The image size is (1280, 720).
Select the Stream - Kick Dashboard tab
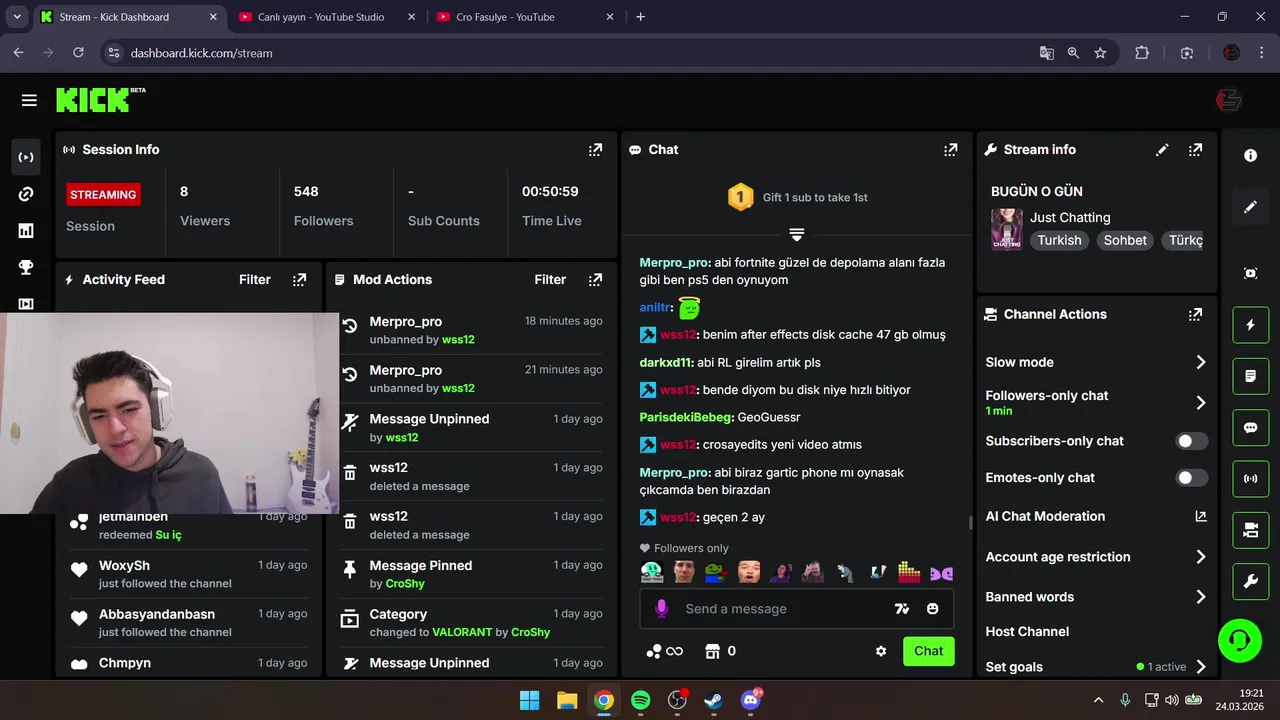tap(131, 17)
